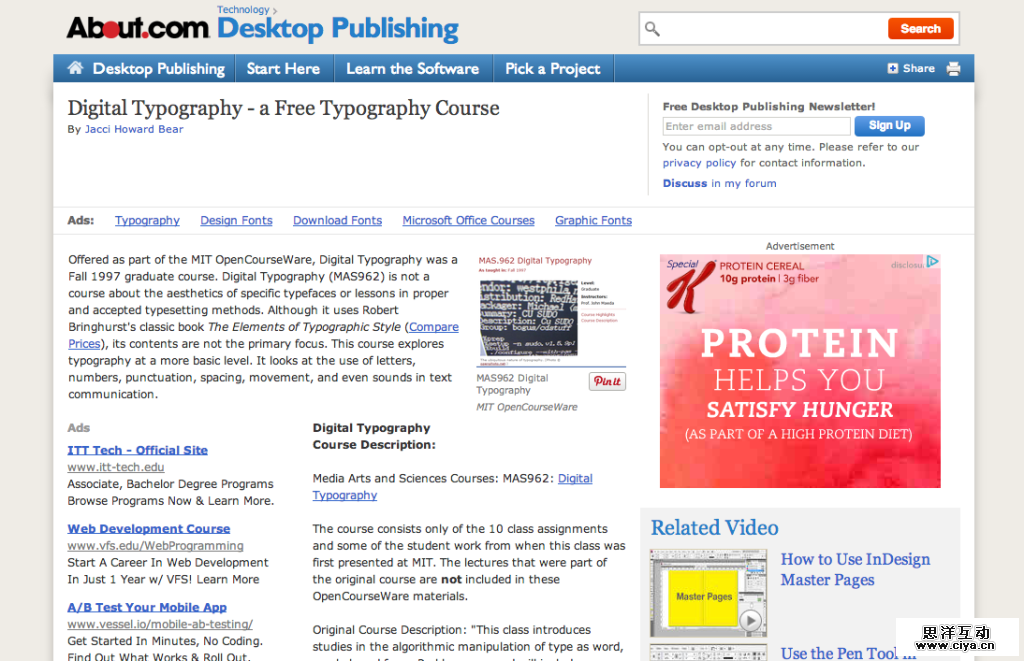Click the Desktop Publishing site title
The width and height of the screenshot is (1024, 661).
[x=338, y=29]
